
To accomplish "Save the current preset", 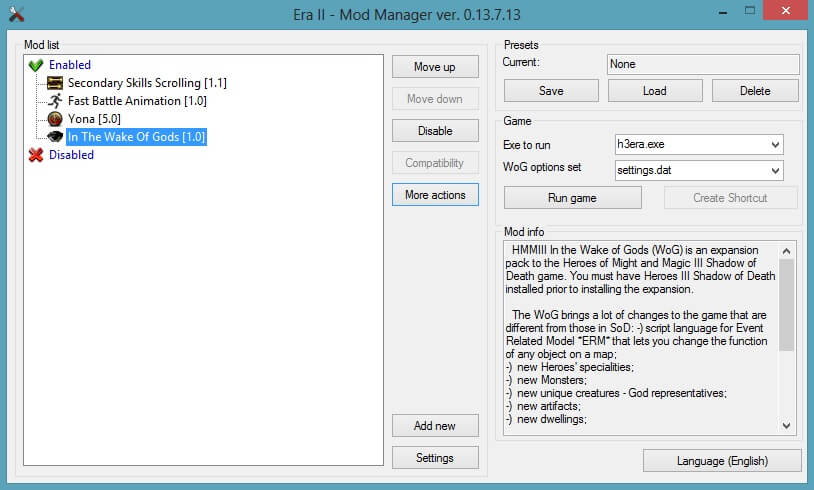I will pos(551,91).
